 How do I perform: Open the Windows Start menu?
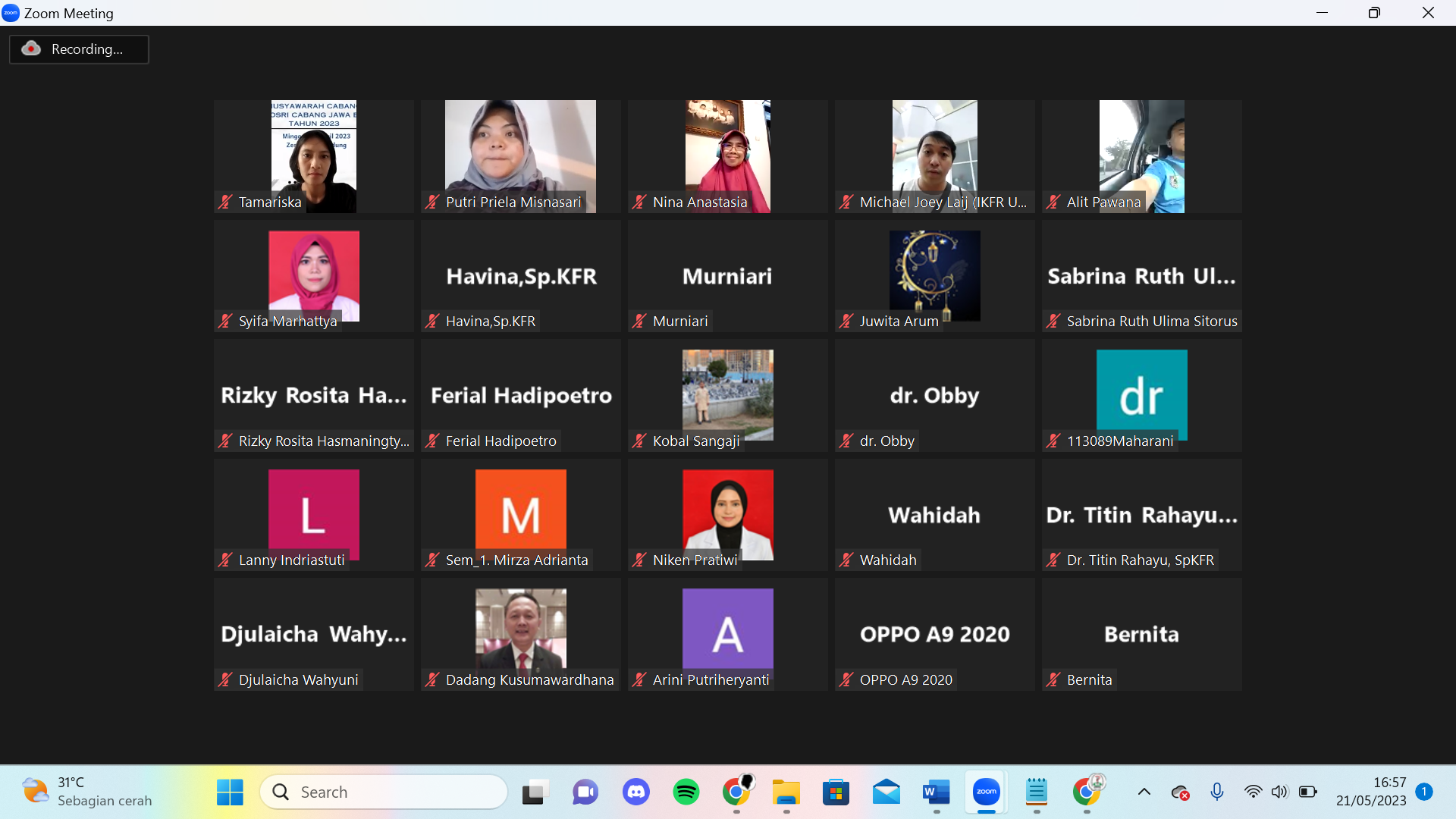230,792
